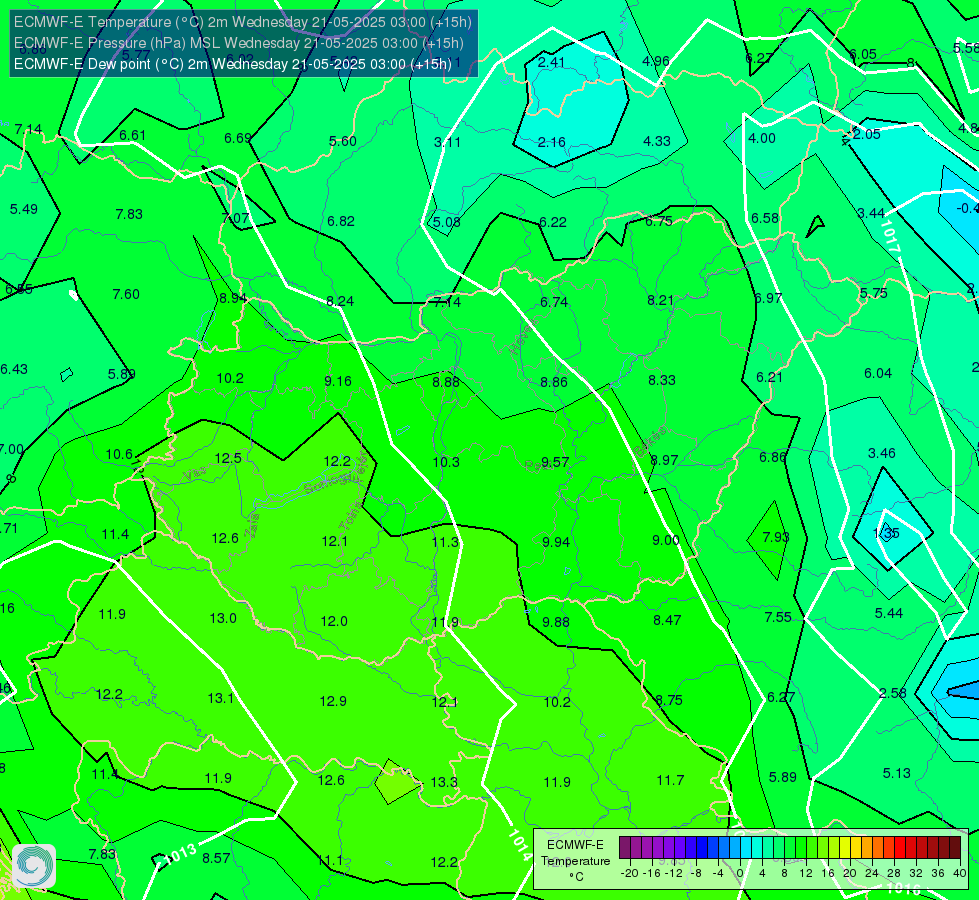Click the 4.96 temperature value
This screenshot has height=900, width=979.
pyautogui.click(x=656, y=61)
